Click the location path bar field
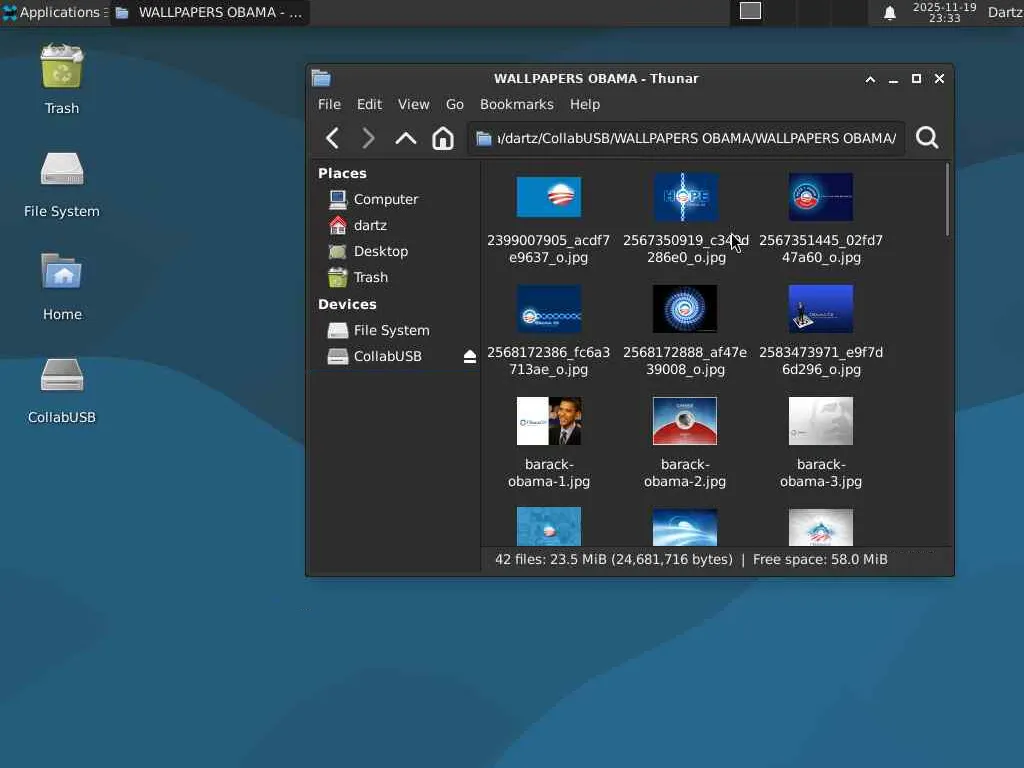 coord(686,138)
